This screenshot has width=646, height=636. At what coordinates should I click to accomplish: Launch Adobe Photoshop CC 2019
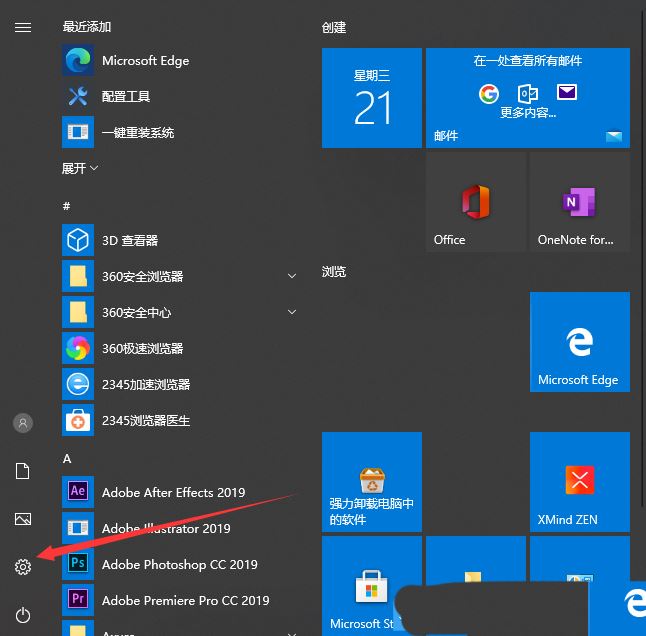(x=179, y=564)
